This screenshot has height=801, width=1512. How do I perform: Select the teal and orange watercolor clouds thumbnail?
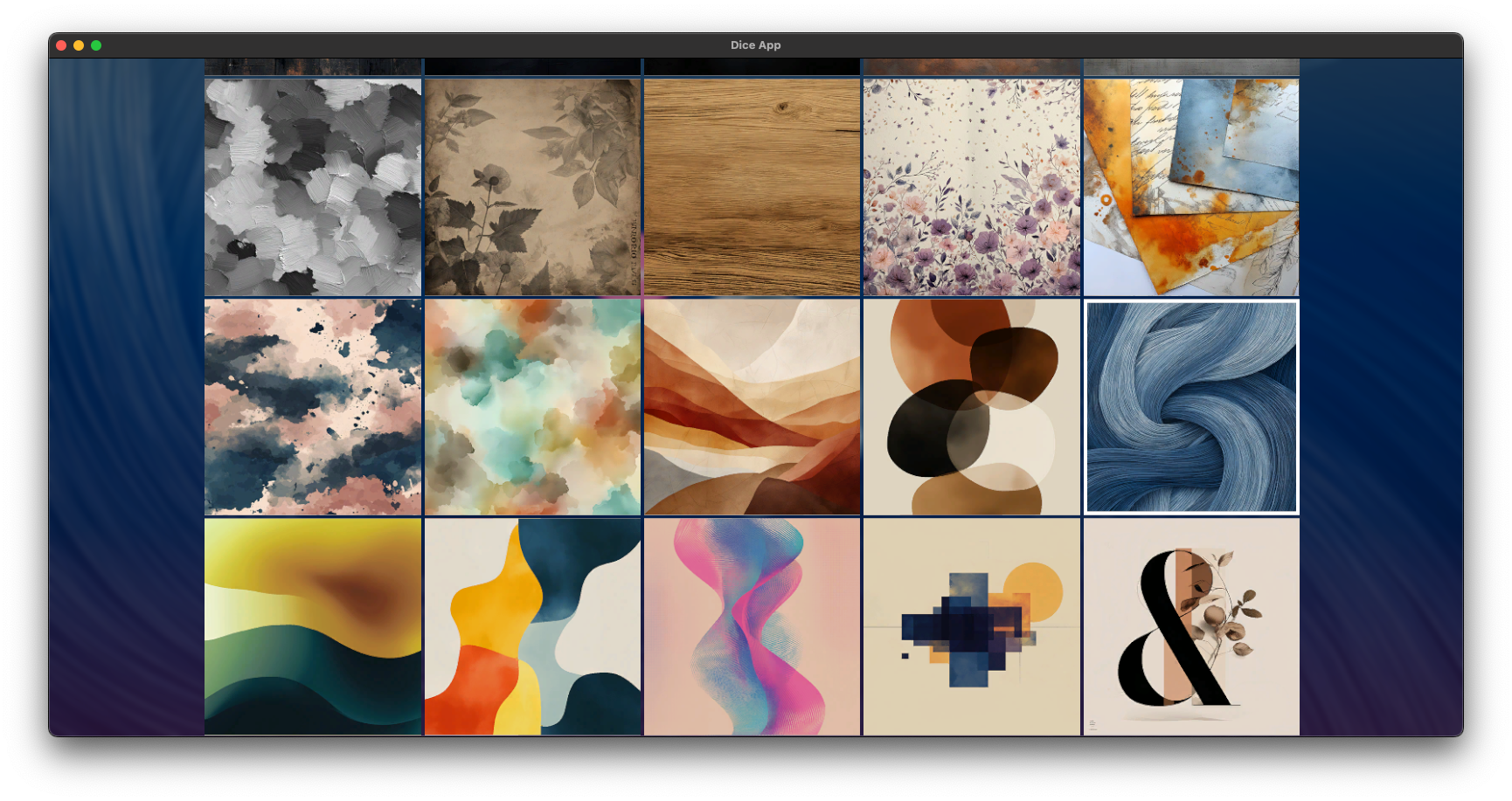point(532,406)
